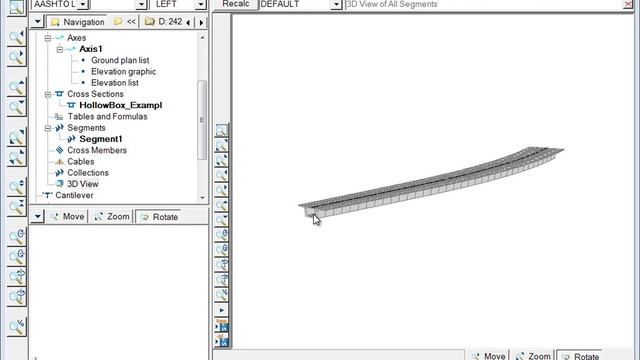This screenshot has width=640, height=360.
Task: Click the pan-right magnifier in the left toolbar
Action: click(16, 57)
